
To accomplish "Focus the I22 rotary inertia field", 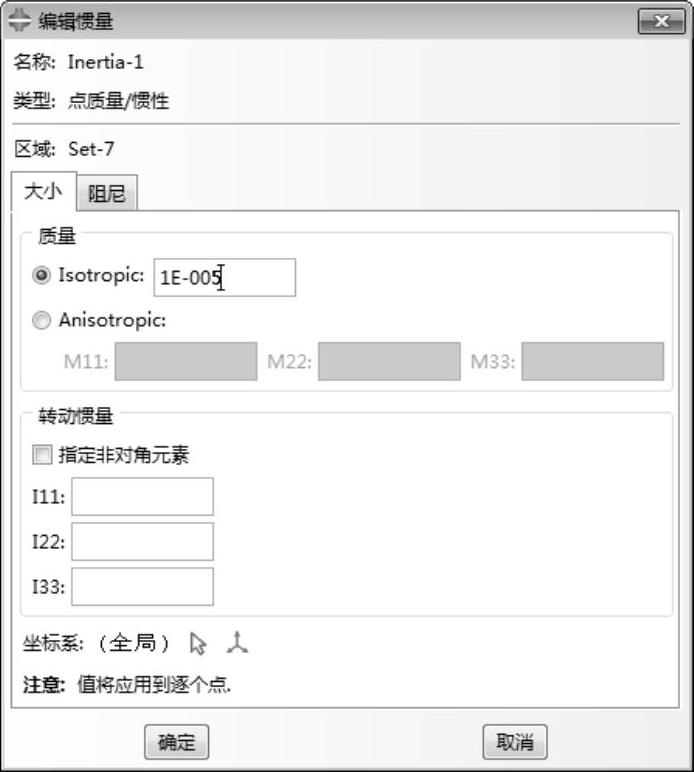I will [x=142, y=542].
